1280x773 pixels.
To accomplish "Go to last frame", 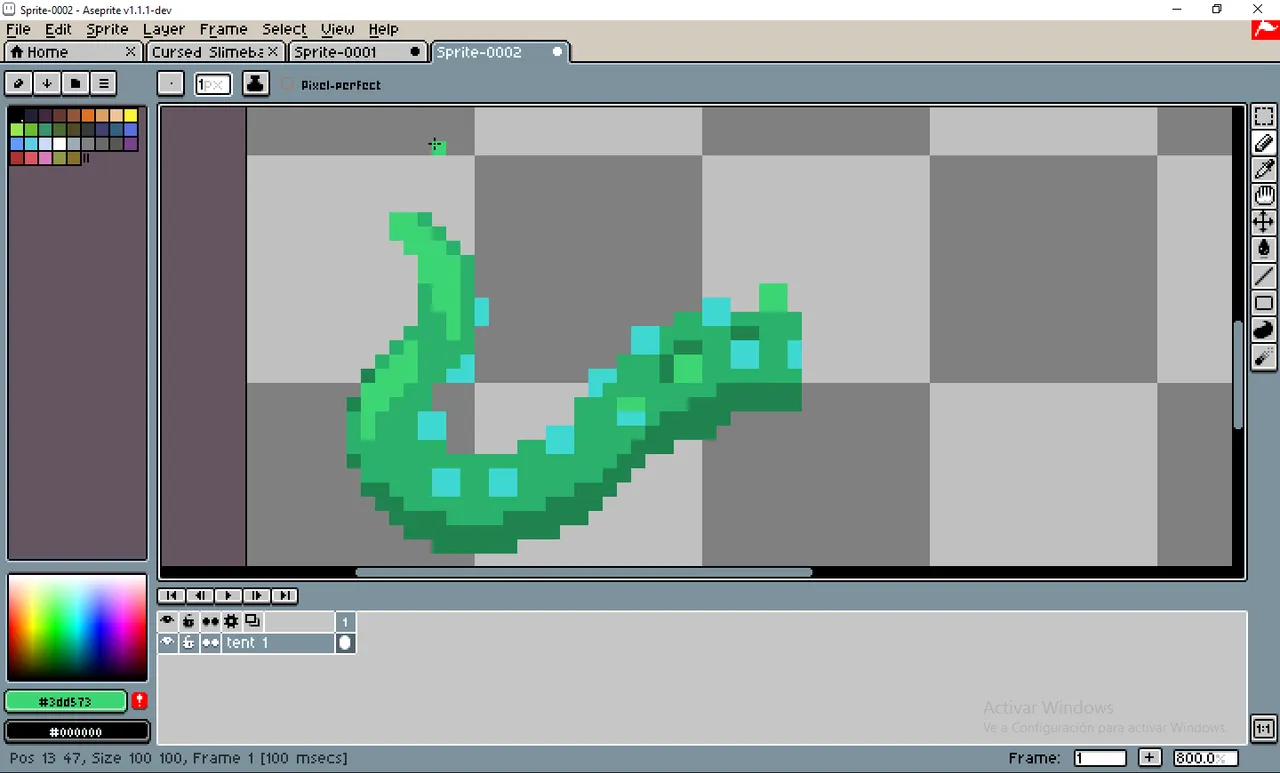I will [285, 595].
